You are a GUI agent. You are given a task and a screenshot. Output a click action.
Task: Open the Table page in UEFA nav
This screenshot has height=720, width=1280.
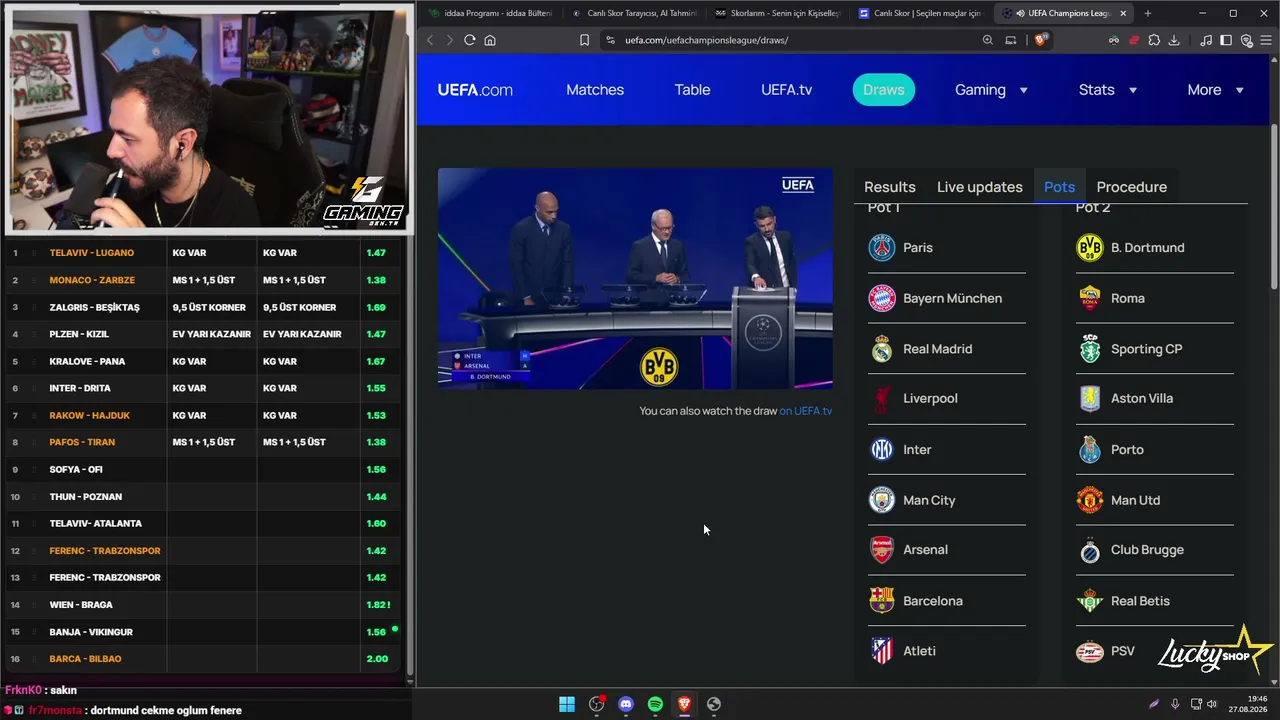click(x=692, y=90)
